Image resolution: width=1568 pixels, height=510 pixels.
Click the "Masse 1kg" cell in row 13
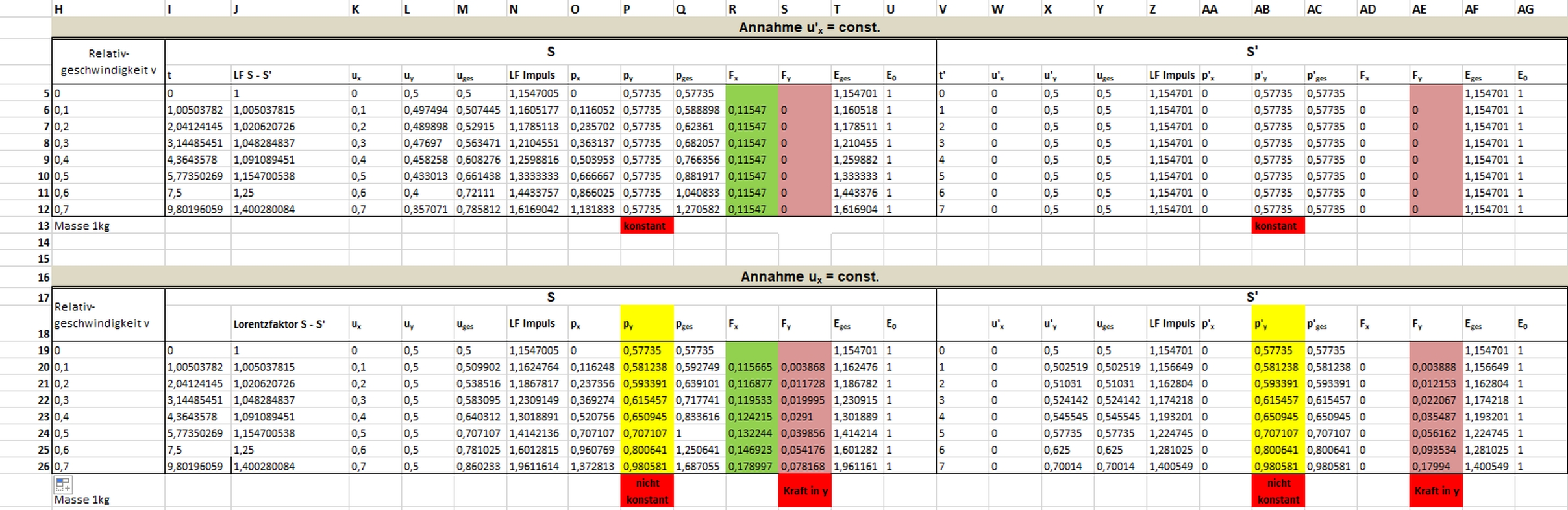coord(108,226)
